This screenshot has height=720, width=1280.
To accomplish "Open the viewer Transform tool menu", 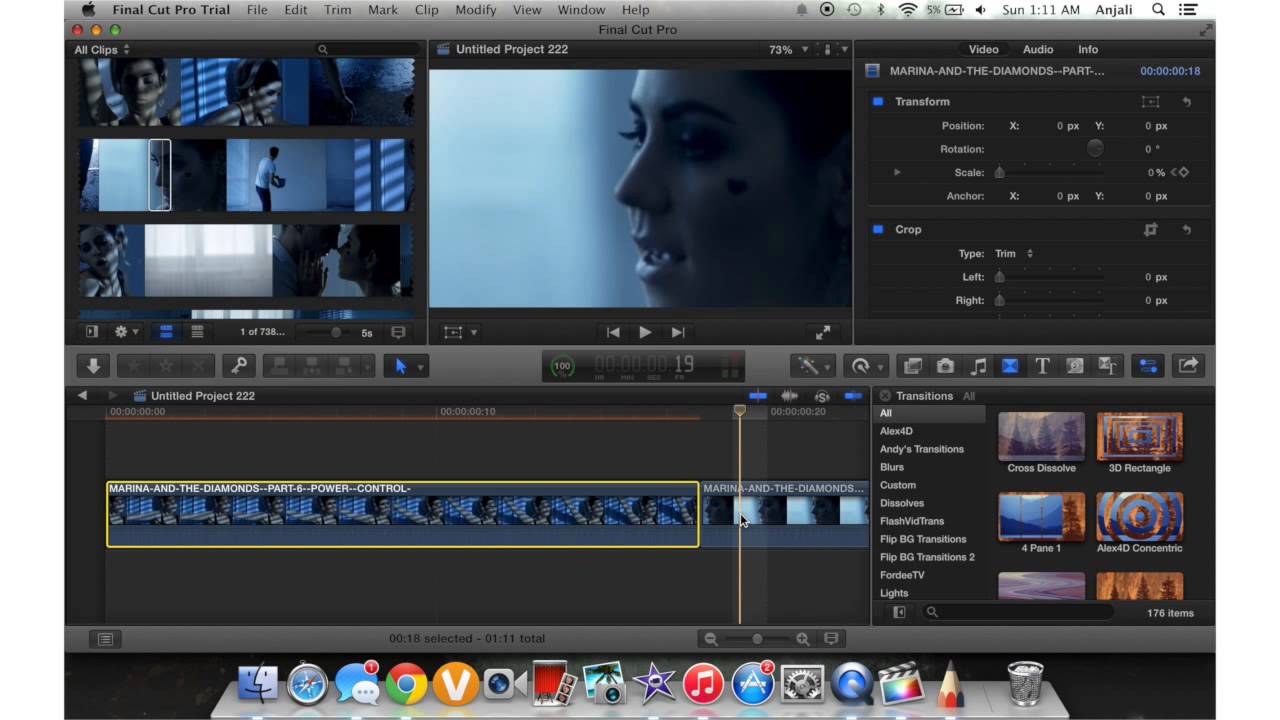I will [x=460, y=332].
